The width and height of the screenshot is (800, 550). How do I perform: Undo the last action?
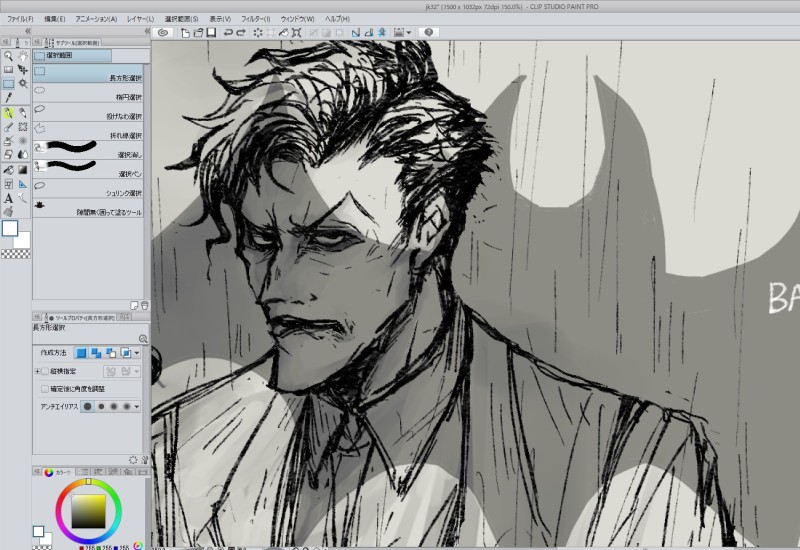point(228,33)
